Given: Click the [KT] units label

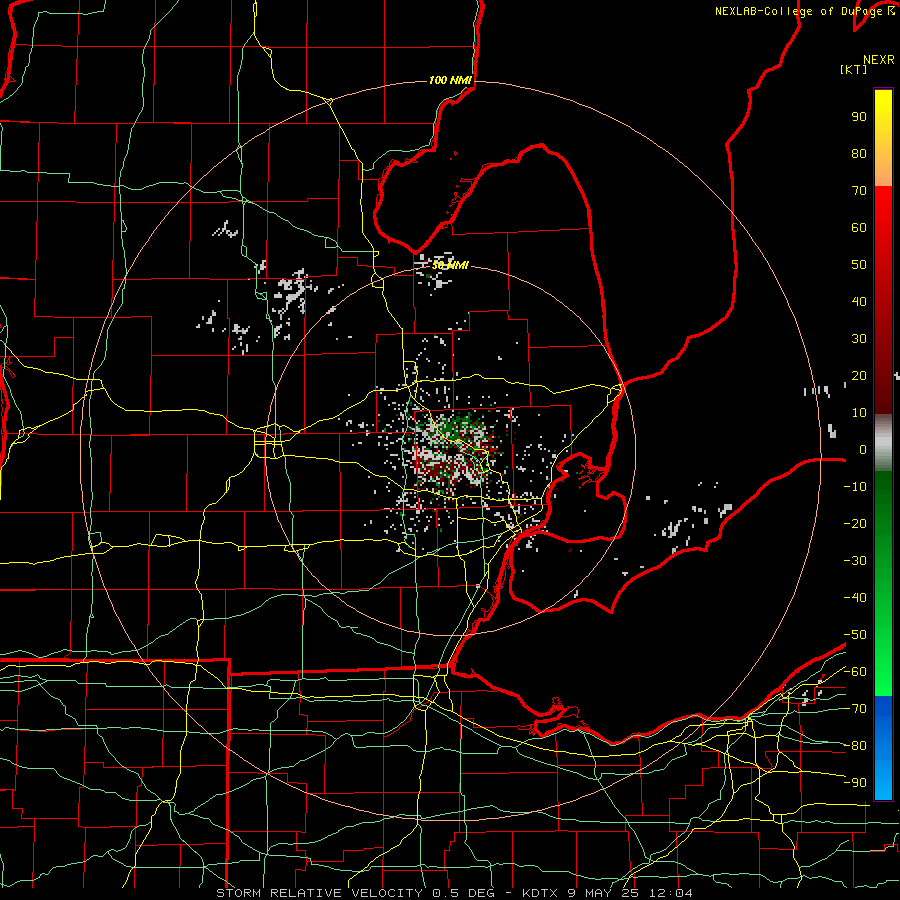Looking at the screenshot, I should tap(854, 69).
